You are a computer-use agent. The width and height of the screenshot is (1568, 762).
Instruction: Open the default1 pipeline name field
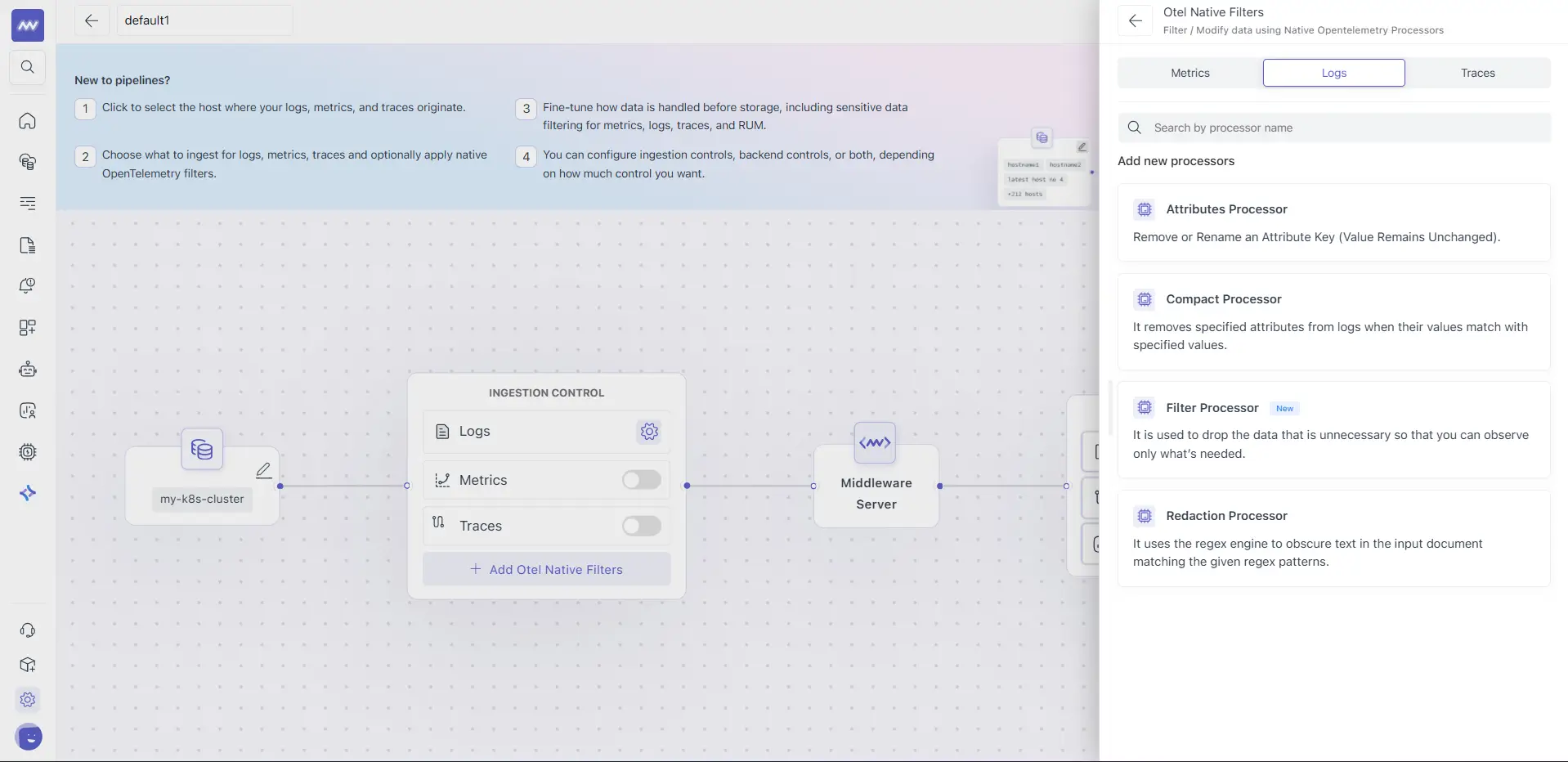click(204, 20)
